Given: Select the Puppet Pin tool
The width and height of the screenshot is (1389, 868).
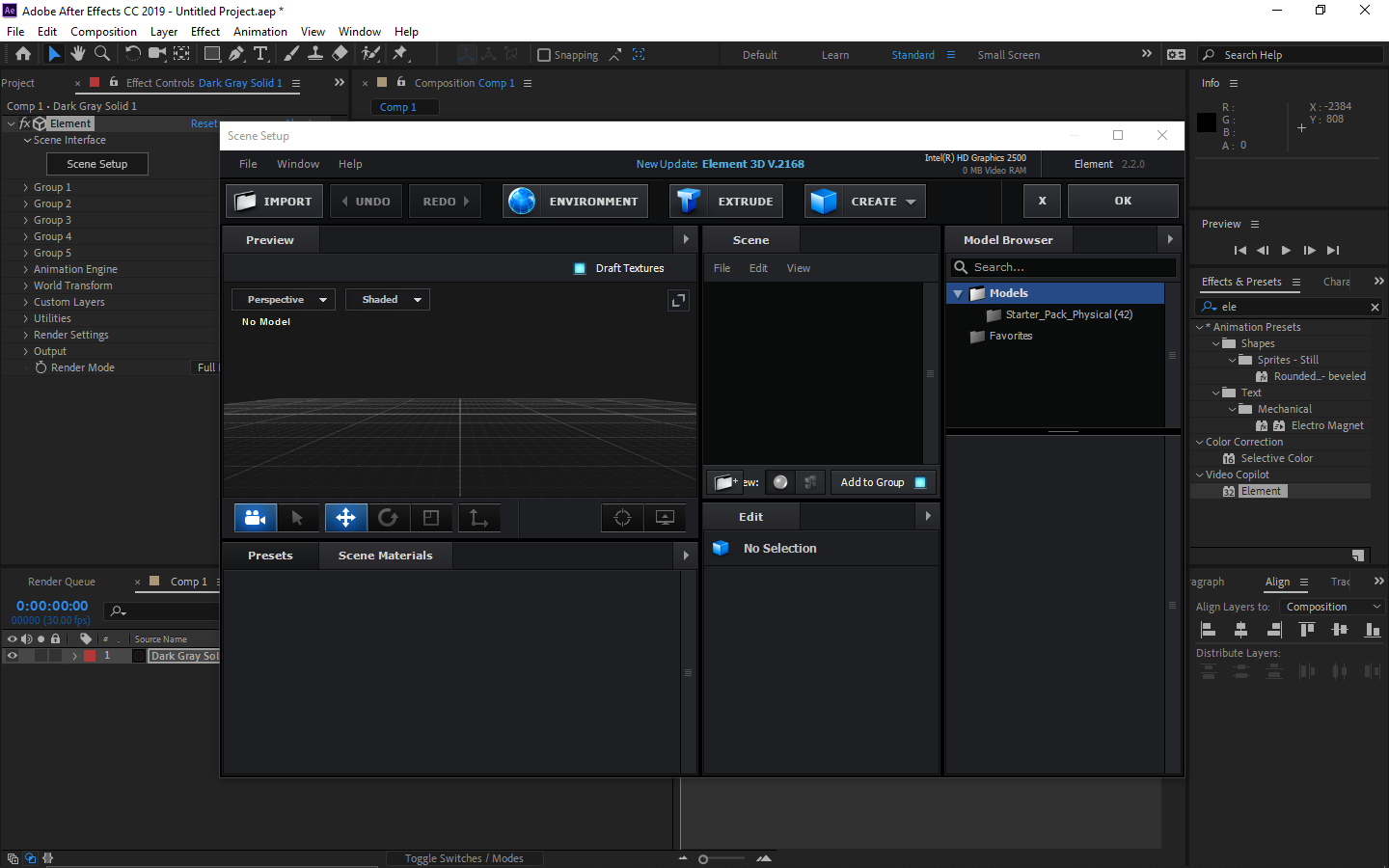Looking at the screenshot, I should point(400,54).
